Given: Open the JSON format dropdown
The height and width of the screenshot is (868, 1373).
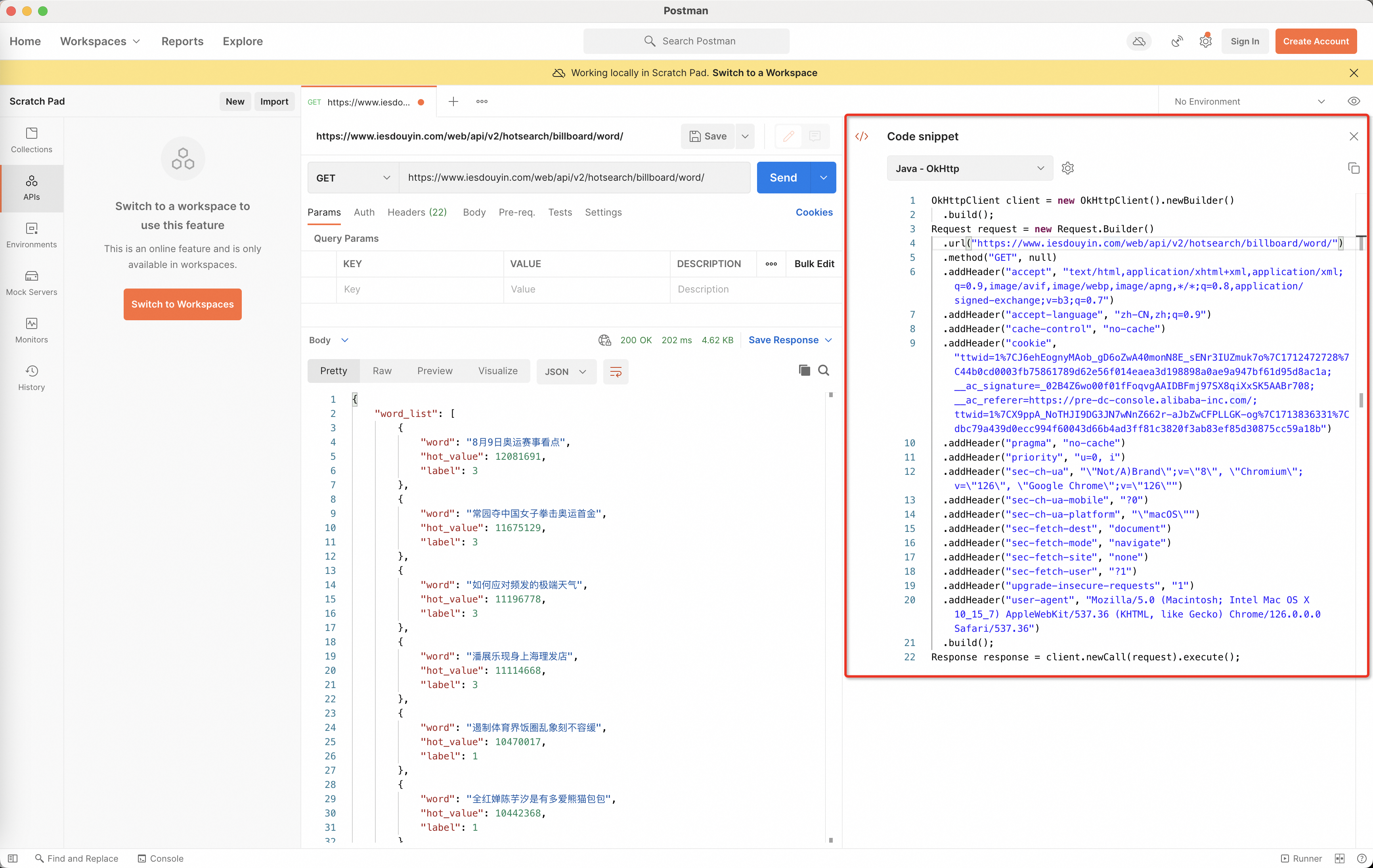Looking at the screenshot, I should (x=566, y=372).
